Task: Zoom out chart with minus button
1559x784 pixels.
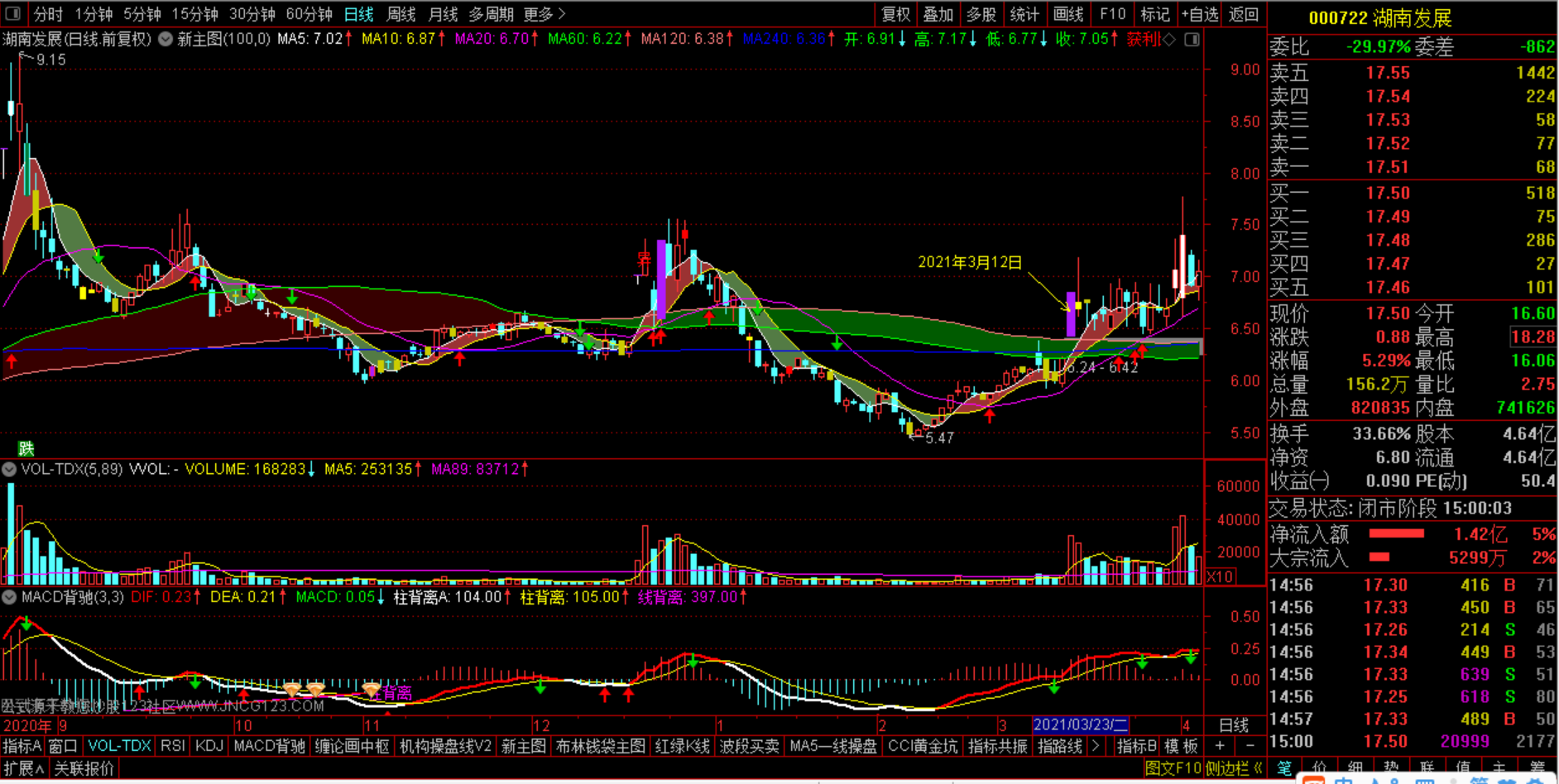Action: [x=1250, y=746]
